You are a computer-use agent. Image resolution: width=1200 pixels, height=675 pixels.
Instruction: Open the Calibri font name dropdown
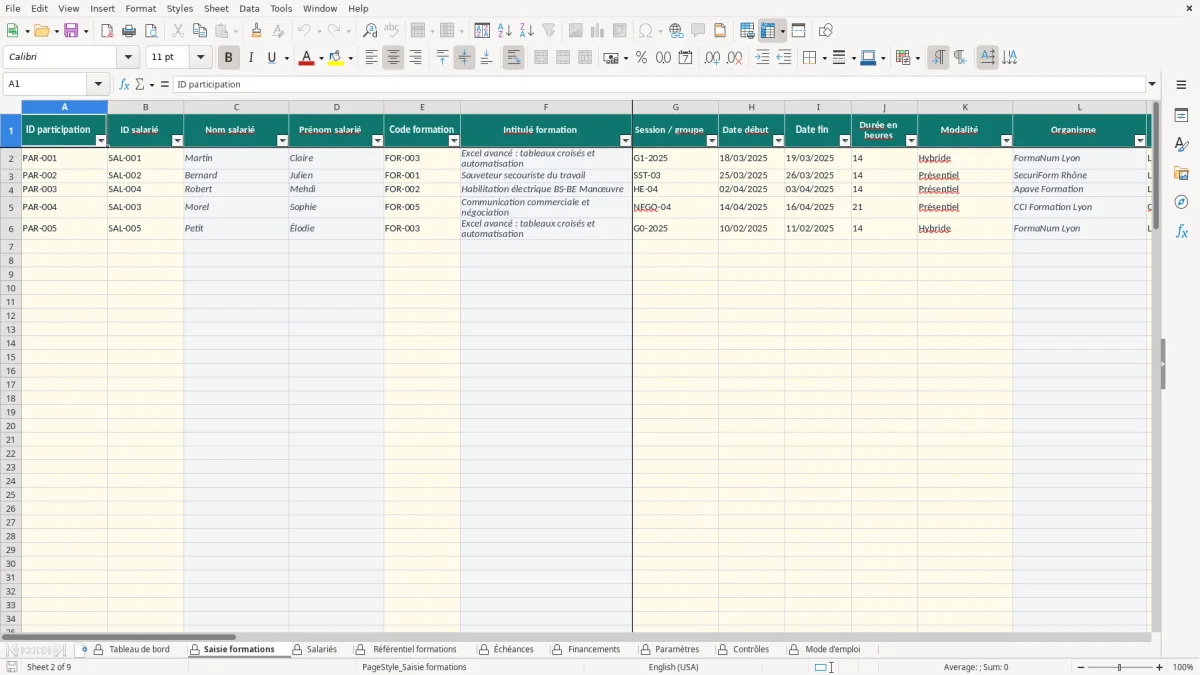point(129,58)
